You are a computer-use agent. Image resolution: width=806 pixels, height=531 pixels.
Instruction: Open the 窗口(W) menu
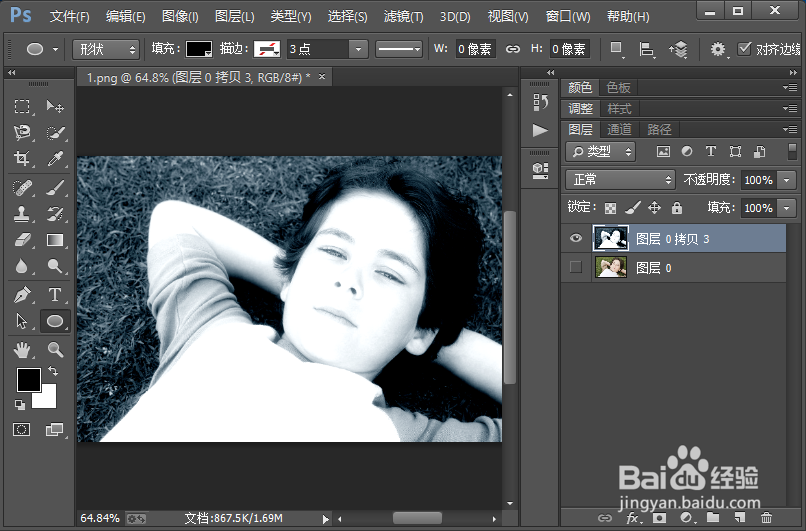(567, 16)
